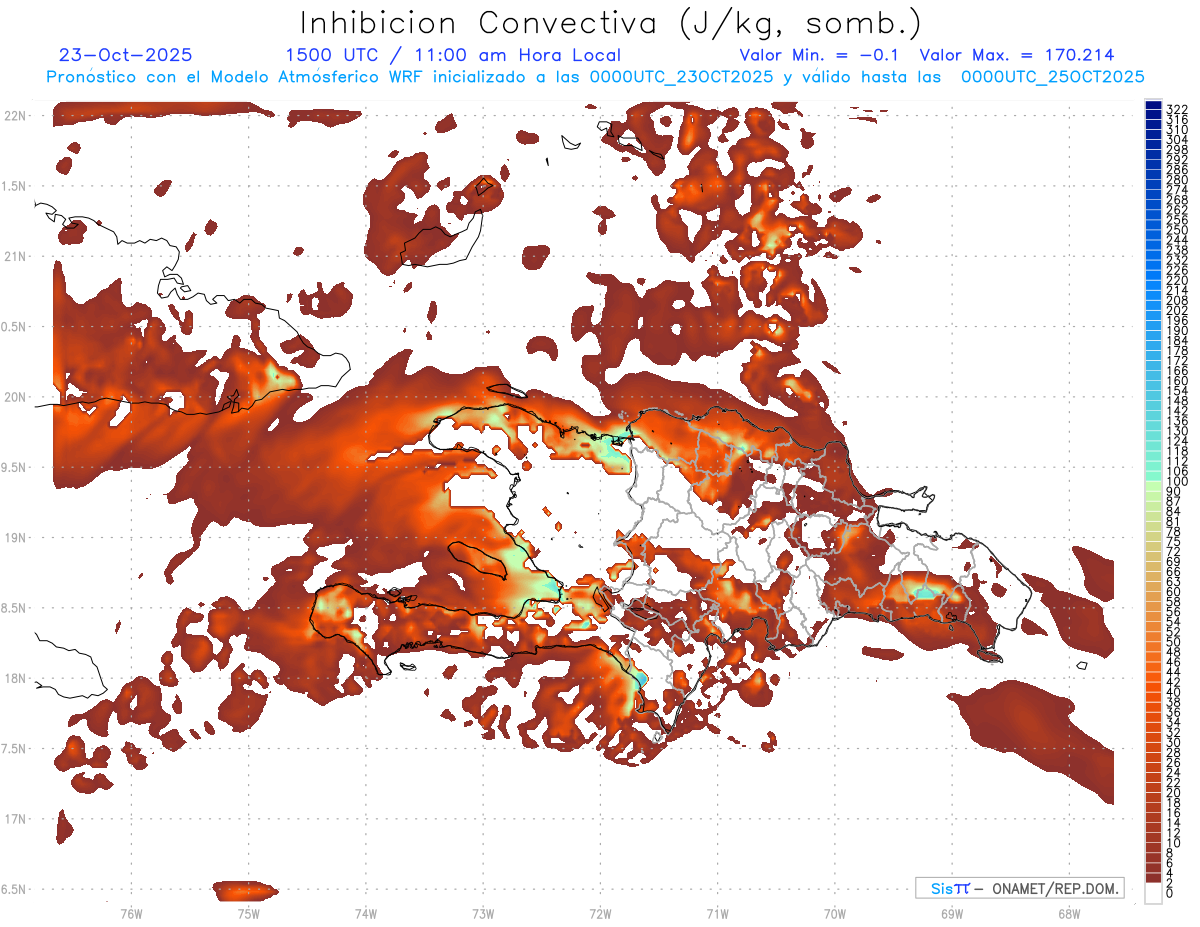Pick the white 0 color bar swatch
Viewport: 1200px width, 927px height.
tap(1154, 895)
